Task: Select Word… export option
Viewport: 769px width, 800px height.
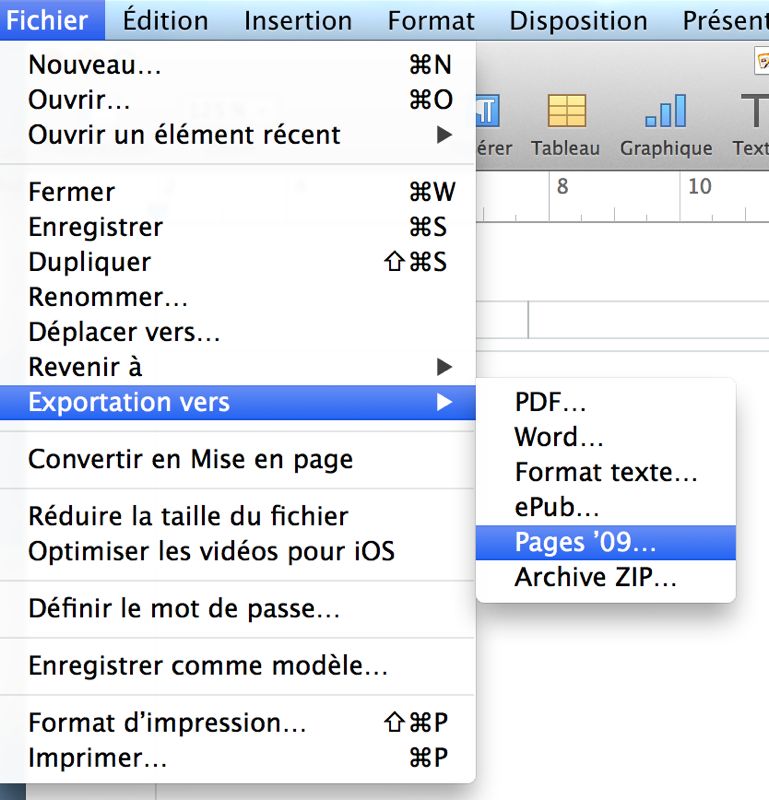Action: [559, 437]
